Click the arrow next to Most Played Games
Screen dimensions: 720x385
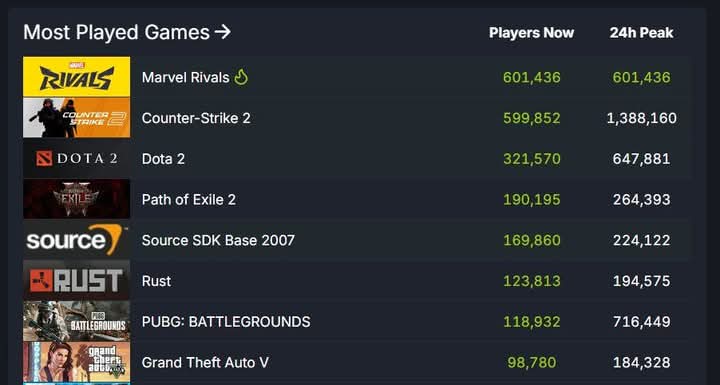[x=223, y=32]
